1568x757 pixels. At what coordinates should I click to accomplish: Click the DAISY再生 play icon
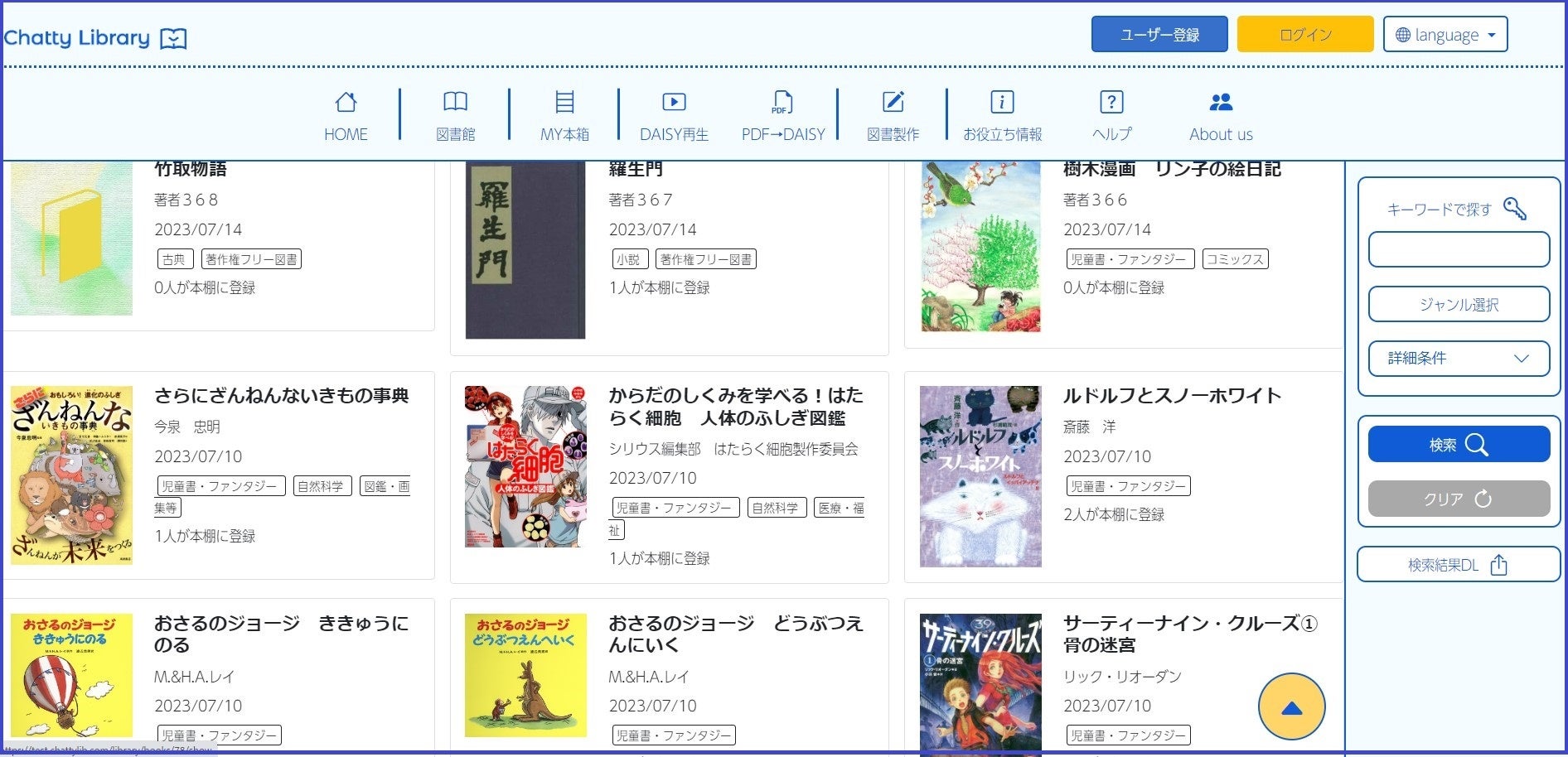674,102
